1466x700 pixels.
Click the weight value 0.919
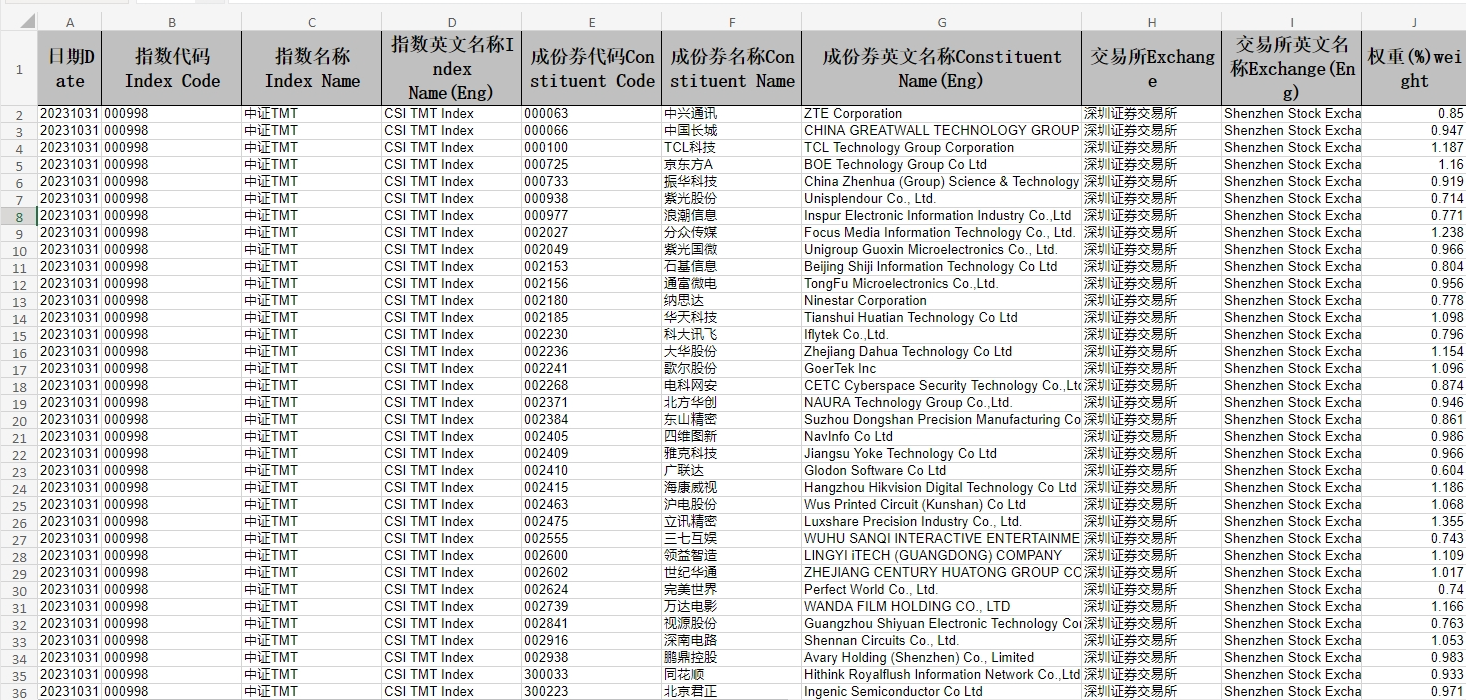(1414, 182)
